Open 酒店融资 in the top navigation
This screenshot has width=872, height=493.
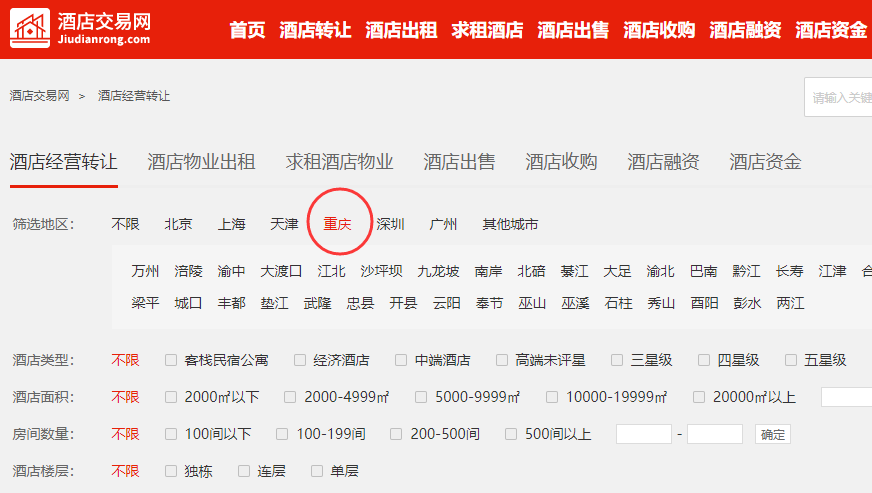[745, 30]
